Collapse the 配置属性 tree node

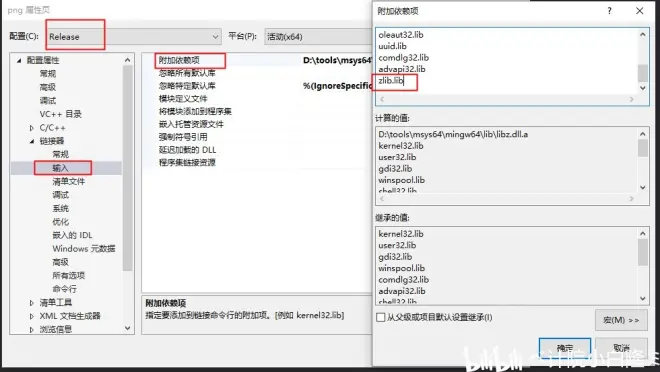[x=19, y=61]
